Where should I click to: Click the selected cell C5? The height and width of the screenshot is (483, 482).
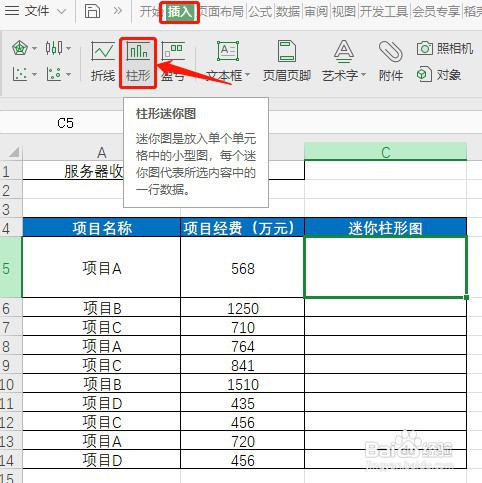tap(385, 267)
